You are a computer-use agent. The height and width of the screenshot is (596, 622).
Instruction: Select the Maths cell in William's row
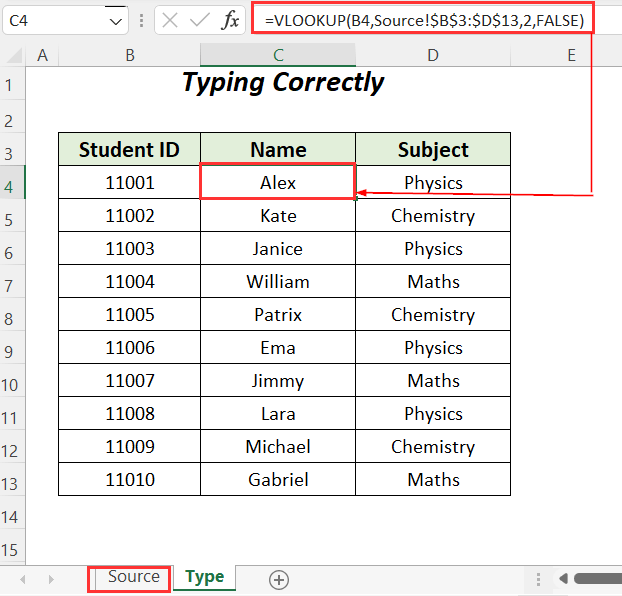(x=433, y=281)
